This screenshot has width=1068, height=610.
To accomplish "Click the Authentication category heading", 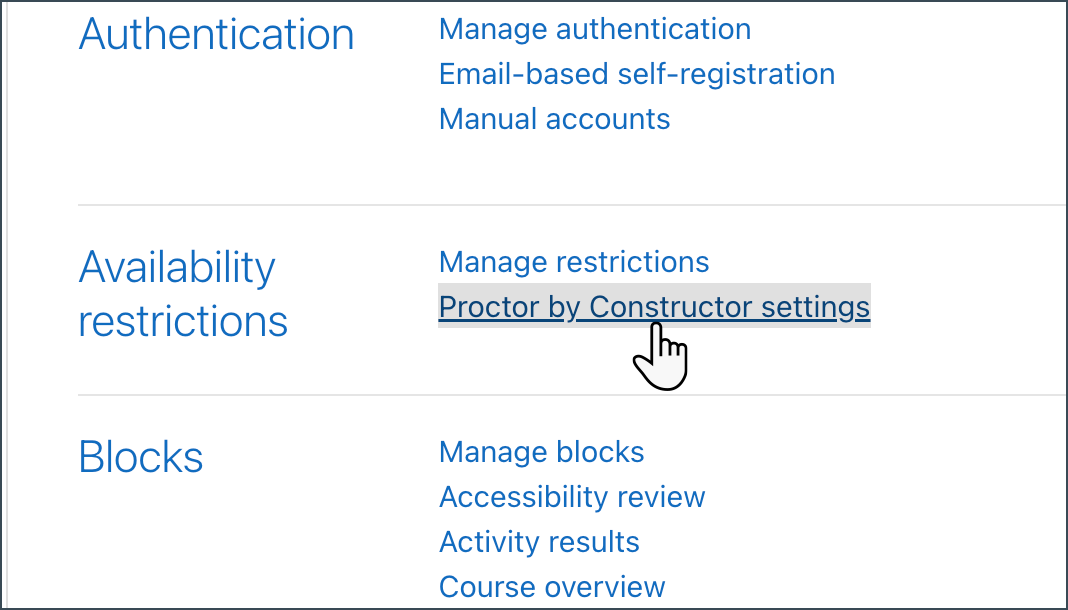I will pyautogui.click(x=216, y=35).
